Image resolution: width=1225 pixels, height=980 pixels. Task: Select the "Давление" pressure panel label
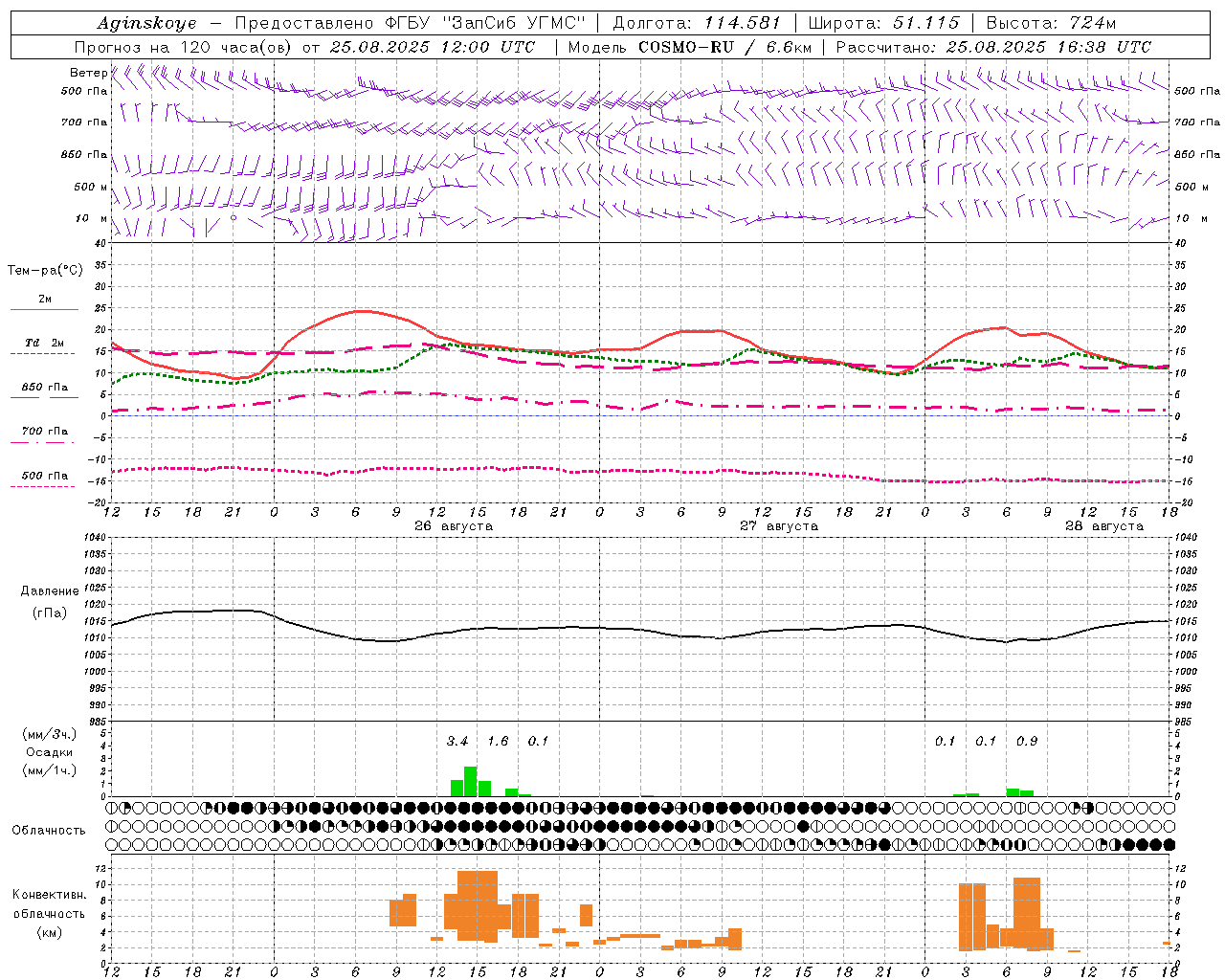(x=50, y=591)
